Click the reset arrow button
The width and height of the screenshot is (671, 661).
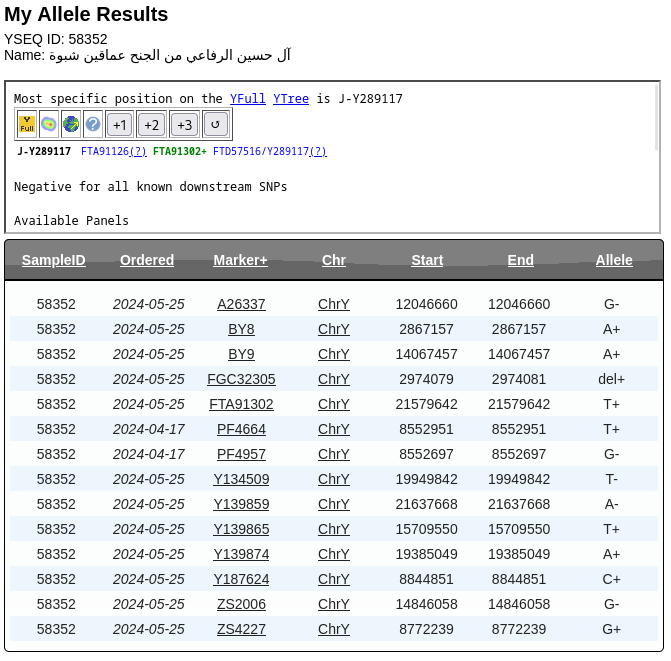[216, 124]
